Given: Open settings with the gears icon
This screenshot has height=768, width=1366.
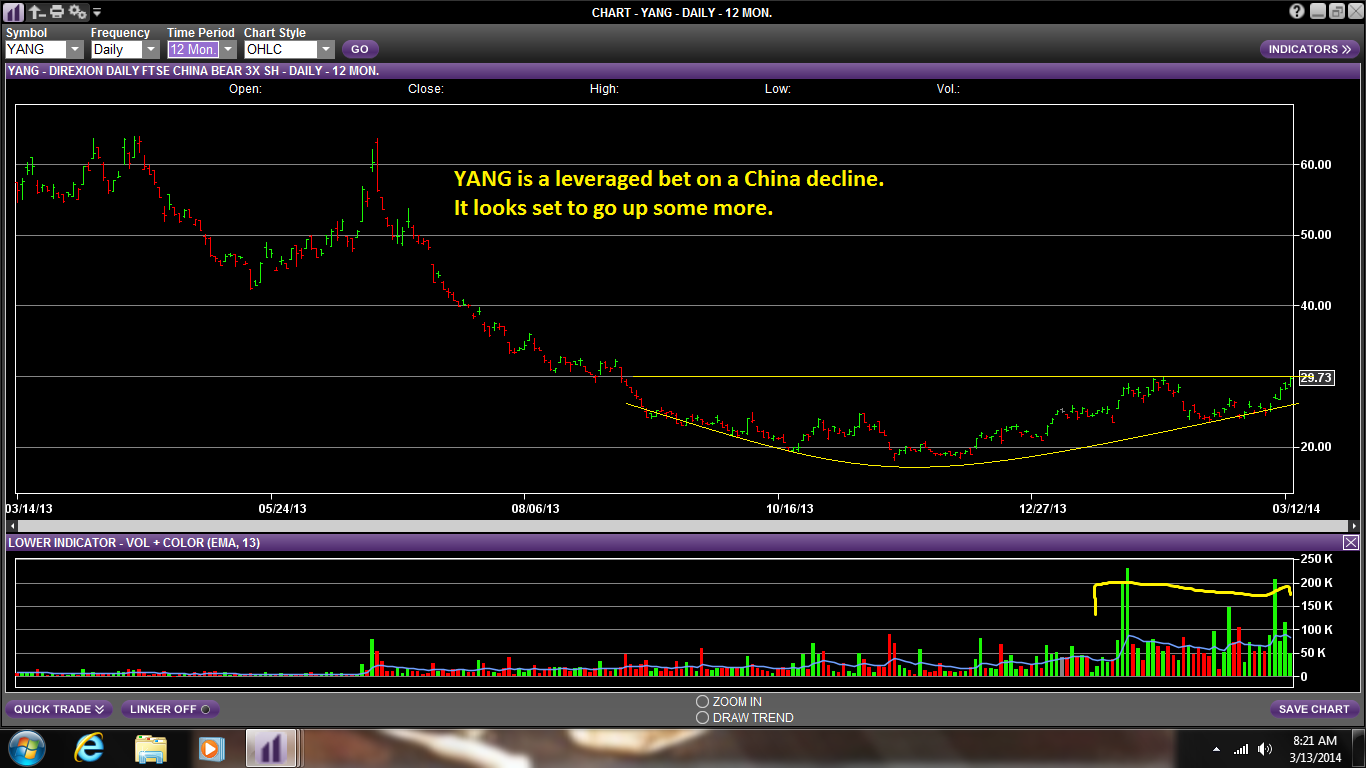Looking at the screenshot, I should [77, 12].
